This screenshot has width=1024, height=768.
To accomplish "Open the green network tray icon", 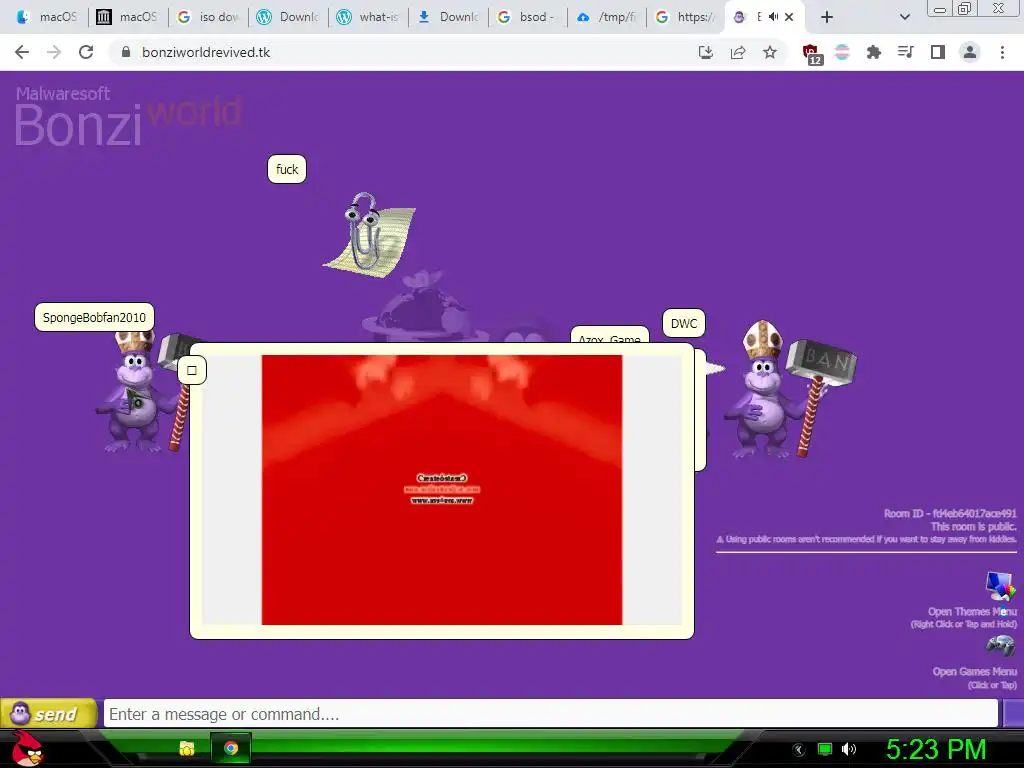I will point(825,749).
